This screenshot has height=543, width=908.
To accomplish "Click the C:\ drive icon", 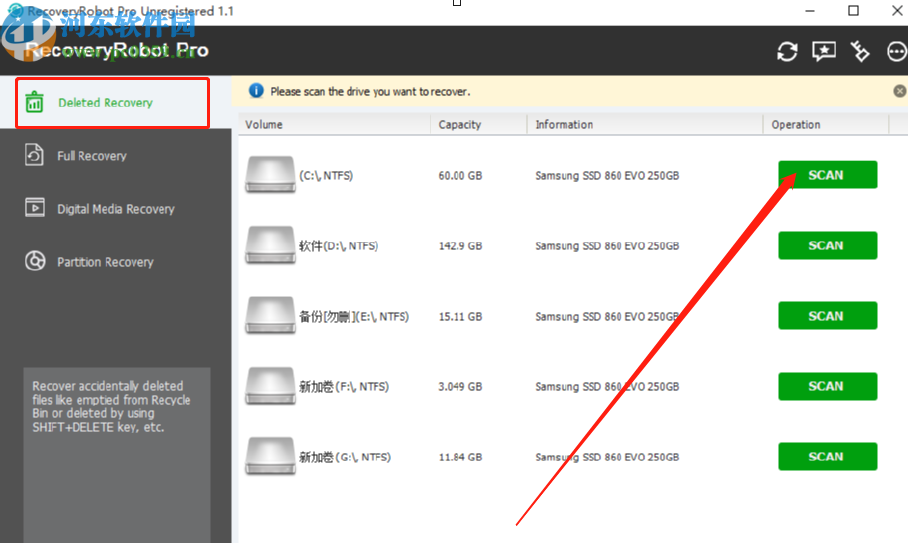I will (x=270, y=175).
